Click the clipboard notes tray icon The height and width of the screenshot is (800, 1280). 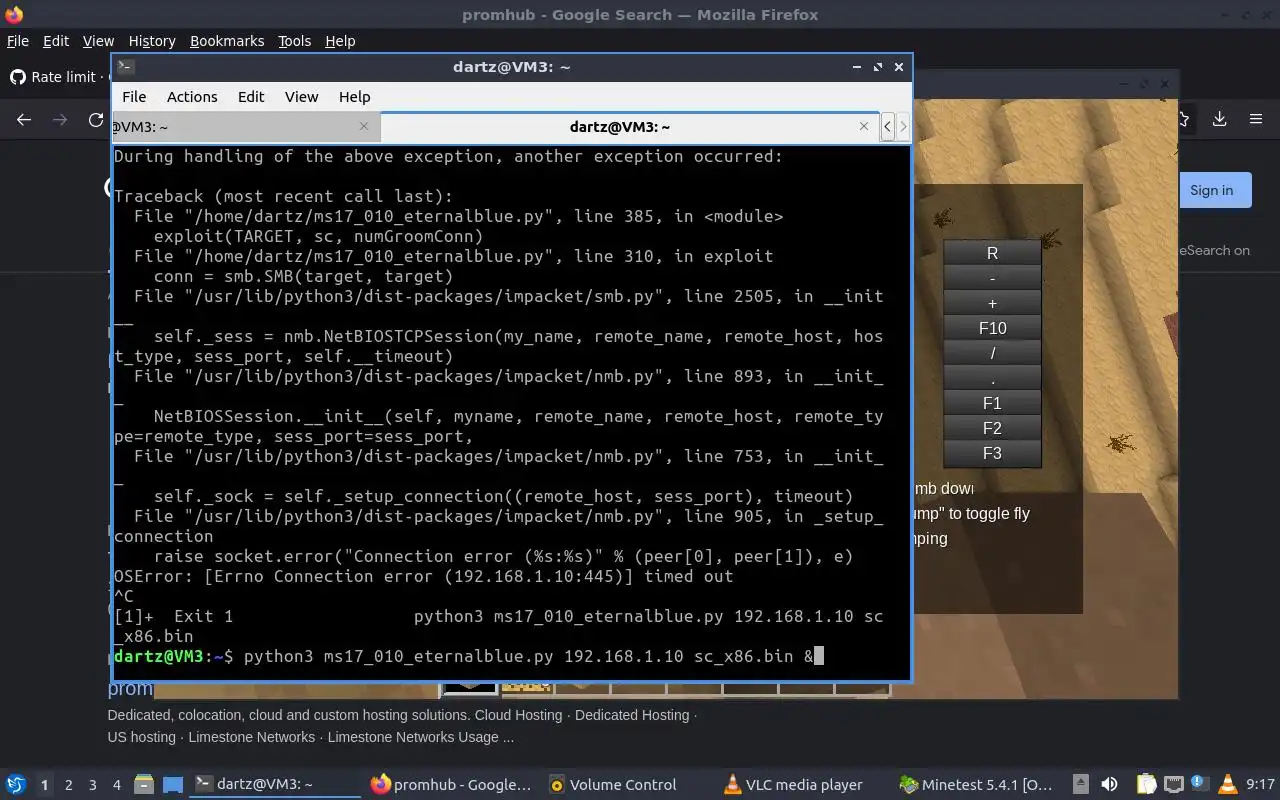[1146, 785]
